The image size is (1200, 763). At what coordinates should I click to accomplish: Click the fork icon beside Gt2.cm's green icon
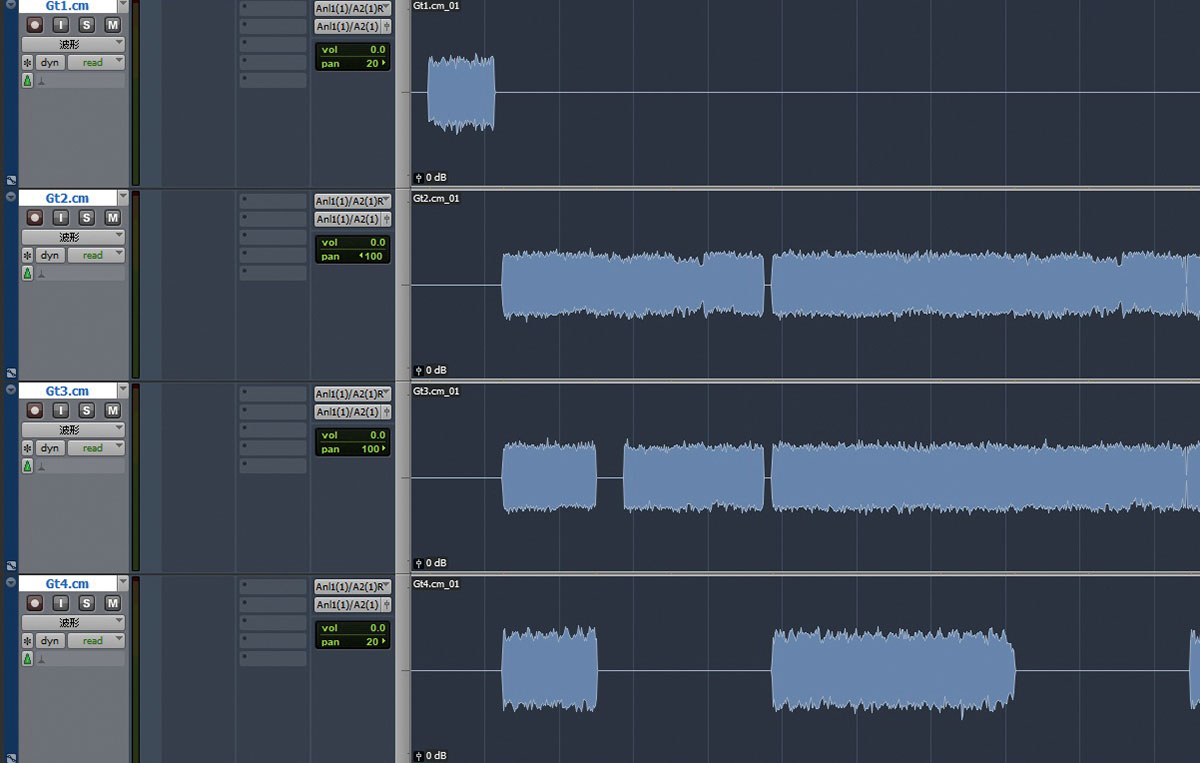[42, 274]
